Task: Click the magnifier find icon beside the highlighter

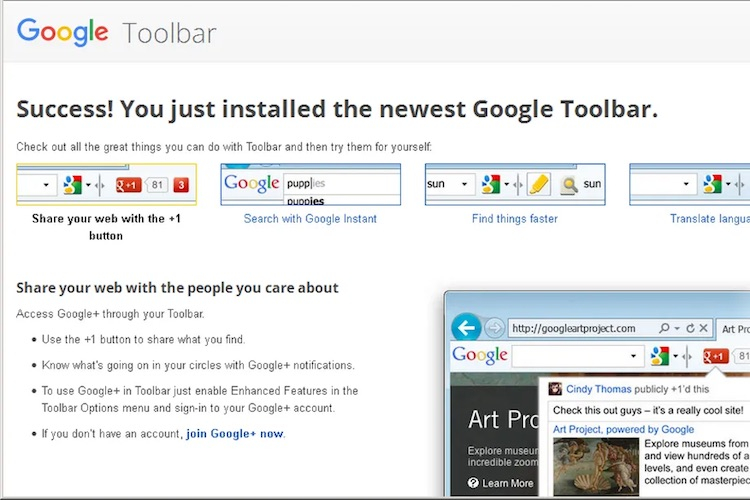Action: click(x=568, y=185)
